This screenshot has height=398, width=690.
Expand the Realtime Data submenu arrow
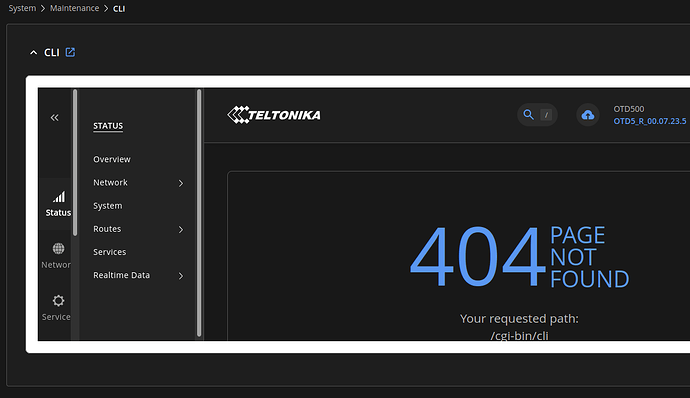(x=180, y=276)
